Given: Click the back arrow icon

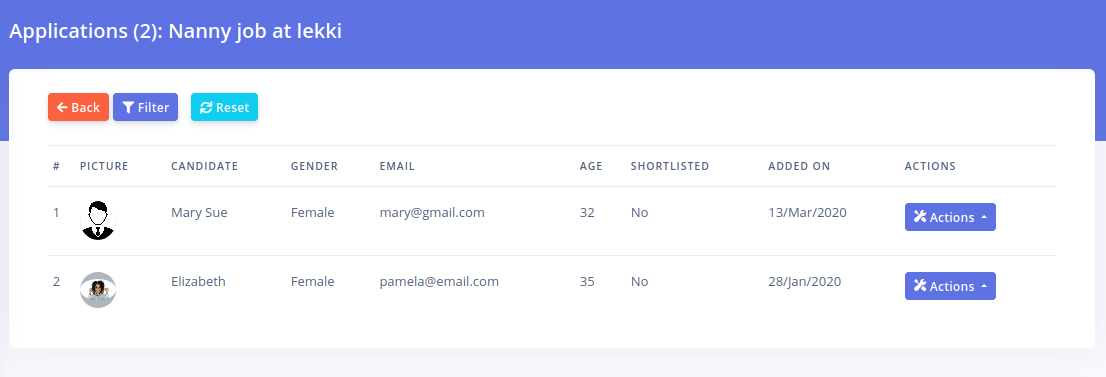Looking at the screenshot, I should coord(62,107).
